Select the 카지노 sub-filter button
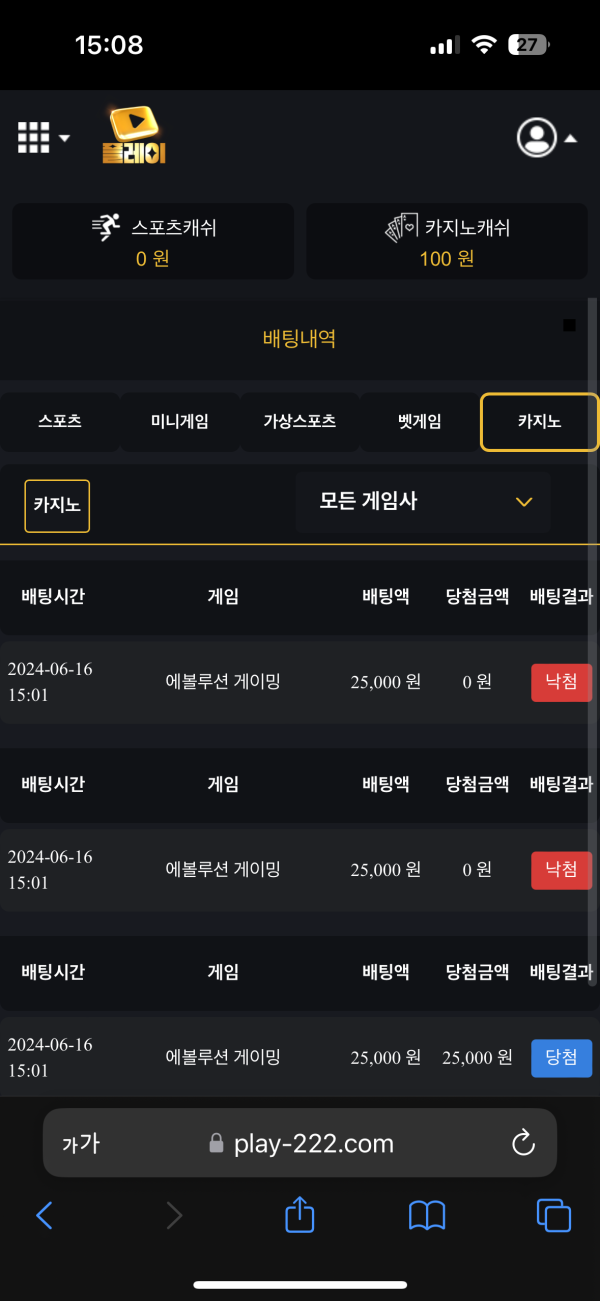 tap(57, 506)
